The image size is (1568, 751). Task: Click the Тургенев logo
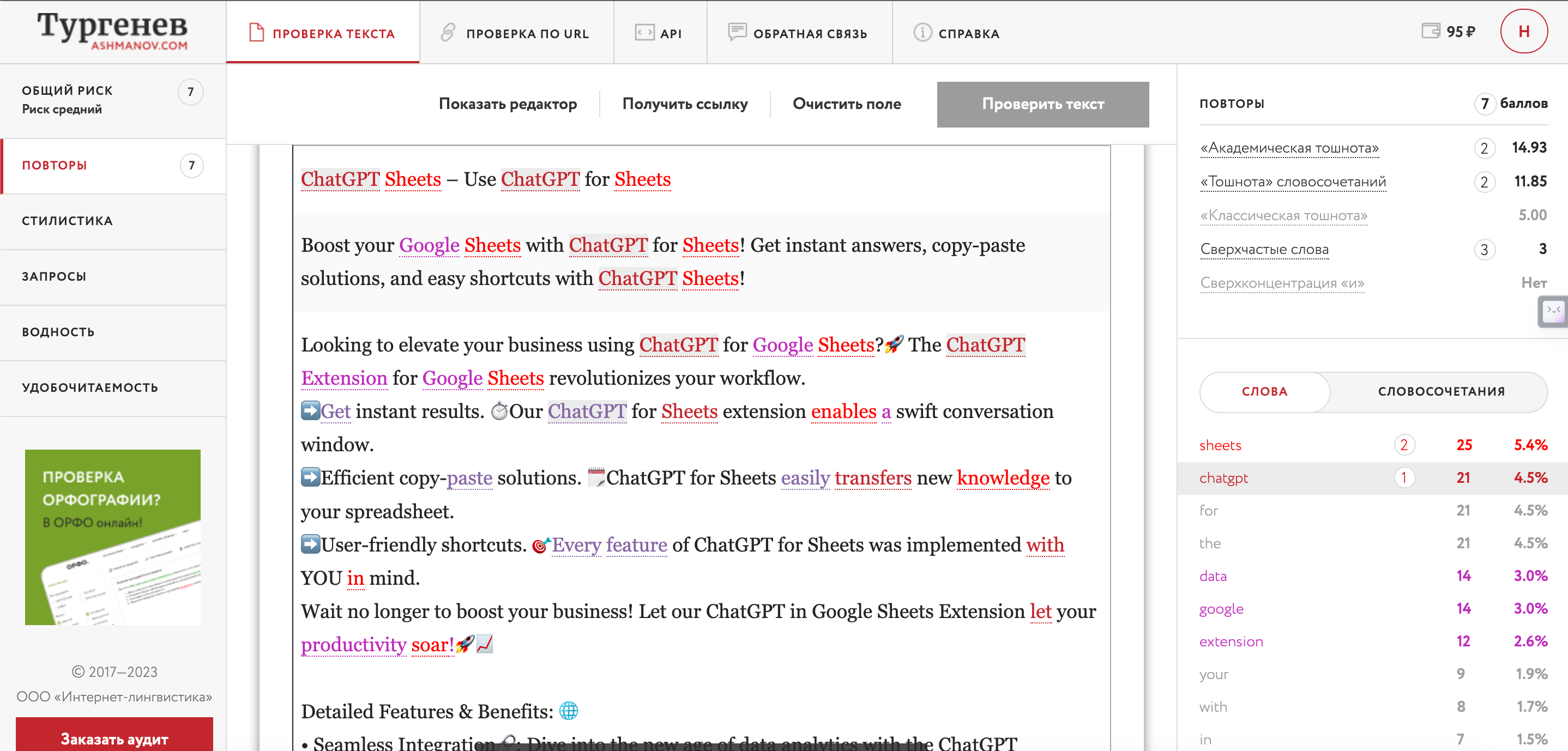point(112,31)
